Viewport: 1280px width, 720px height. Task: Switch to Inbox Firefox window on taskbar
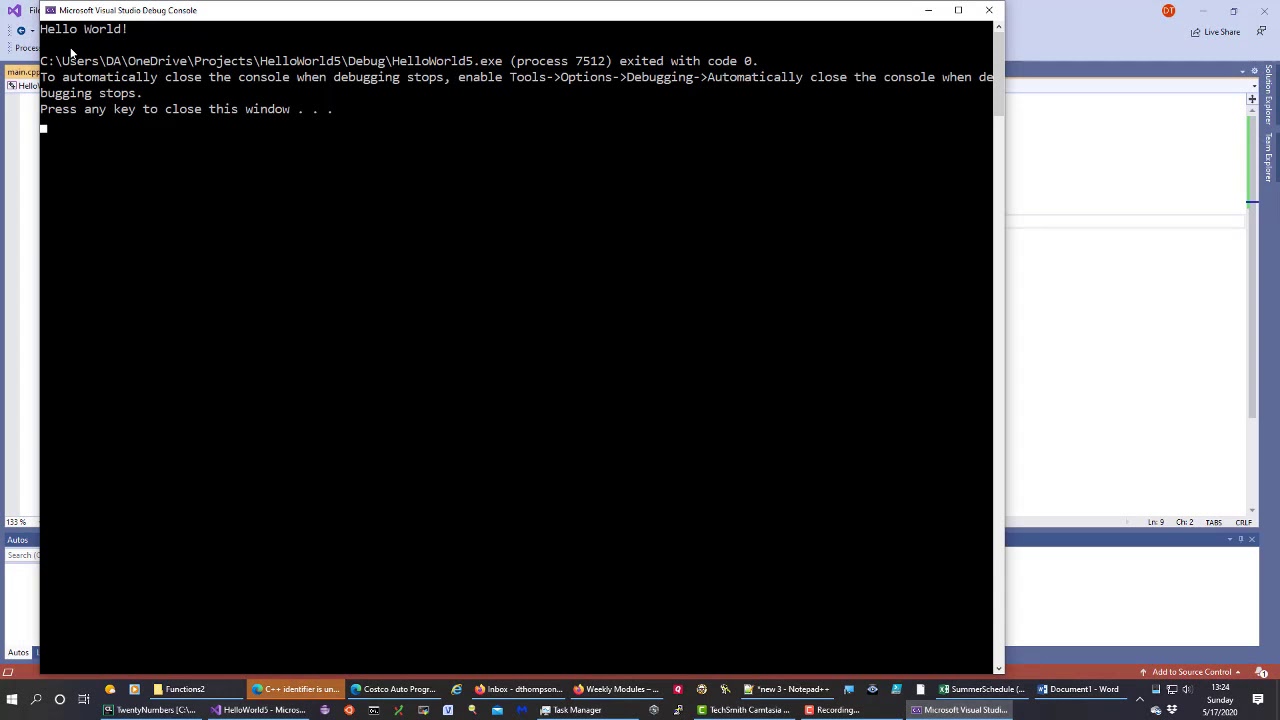point(519,689)
